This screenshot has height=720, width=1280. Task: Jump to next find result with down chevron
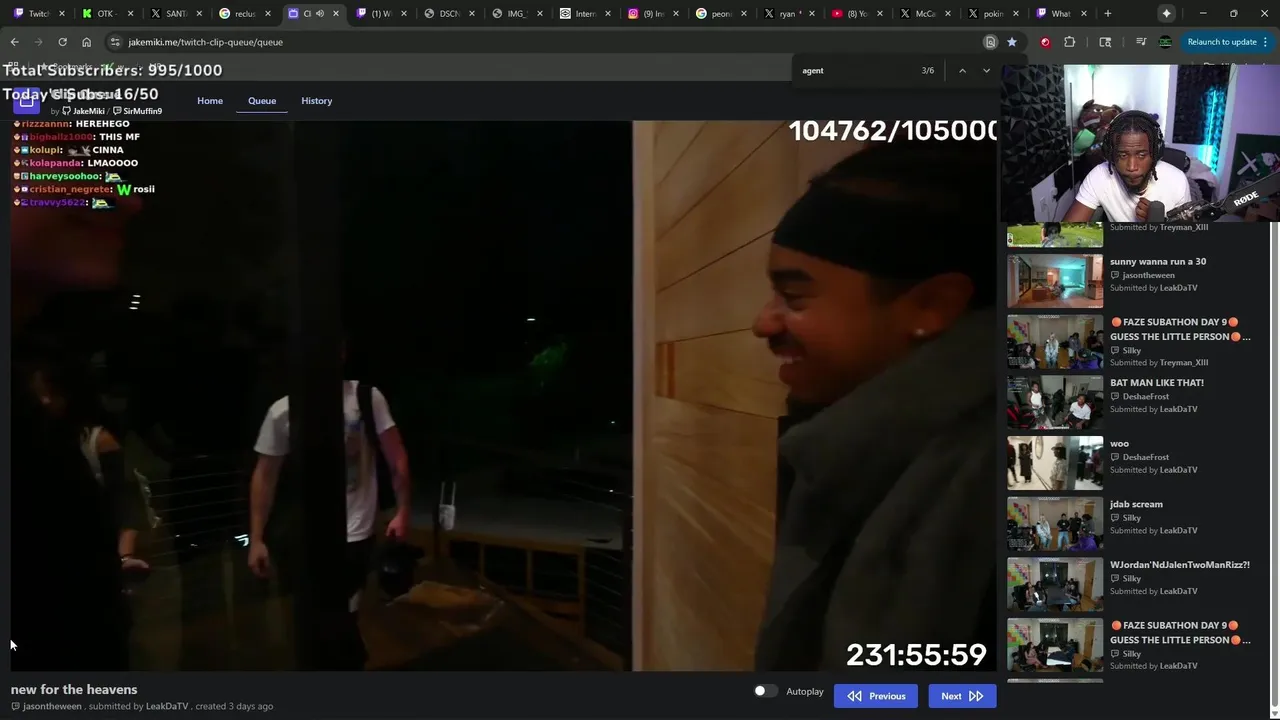(x=986, y=71)
